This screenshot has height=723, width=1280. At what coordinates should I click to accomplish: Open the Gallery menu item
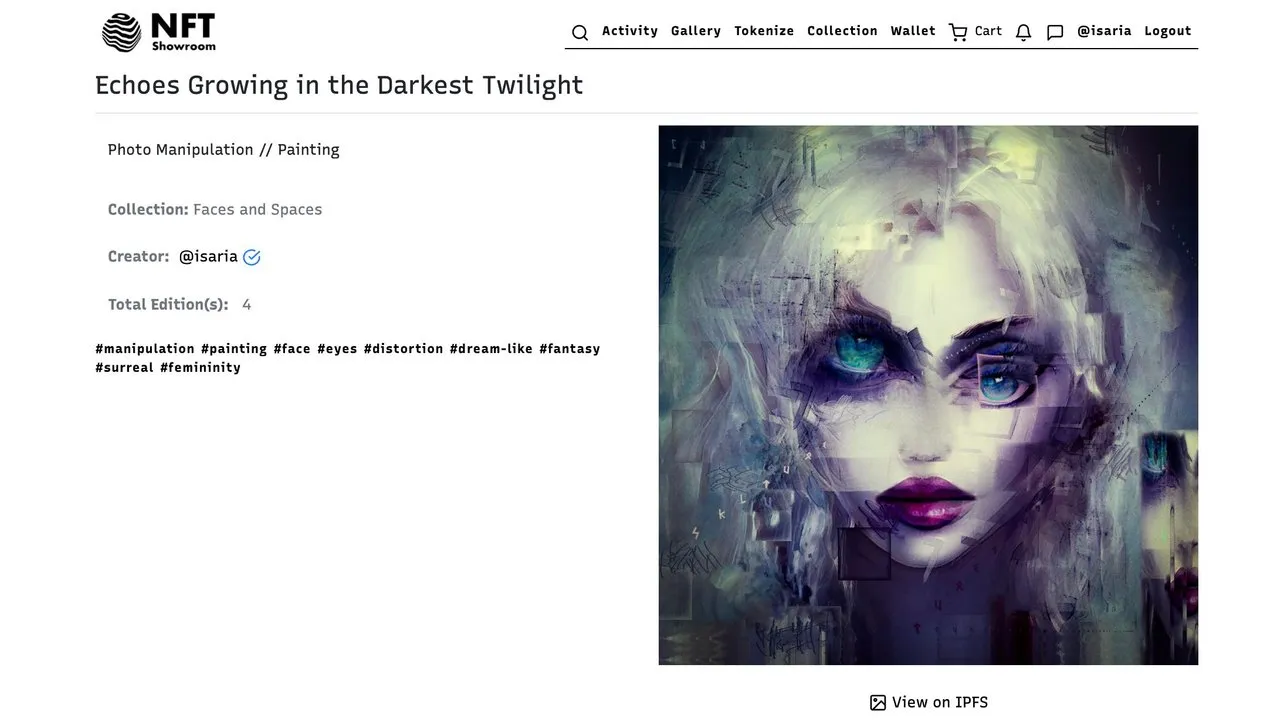696,31
